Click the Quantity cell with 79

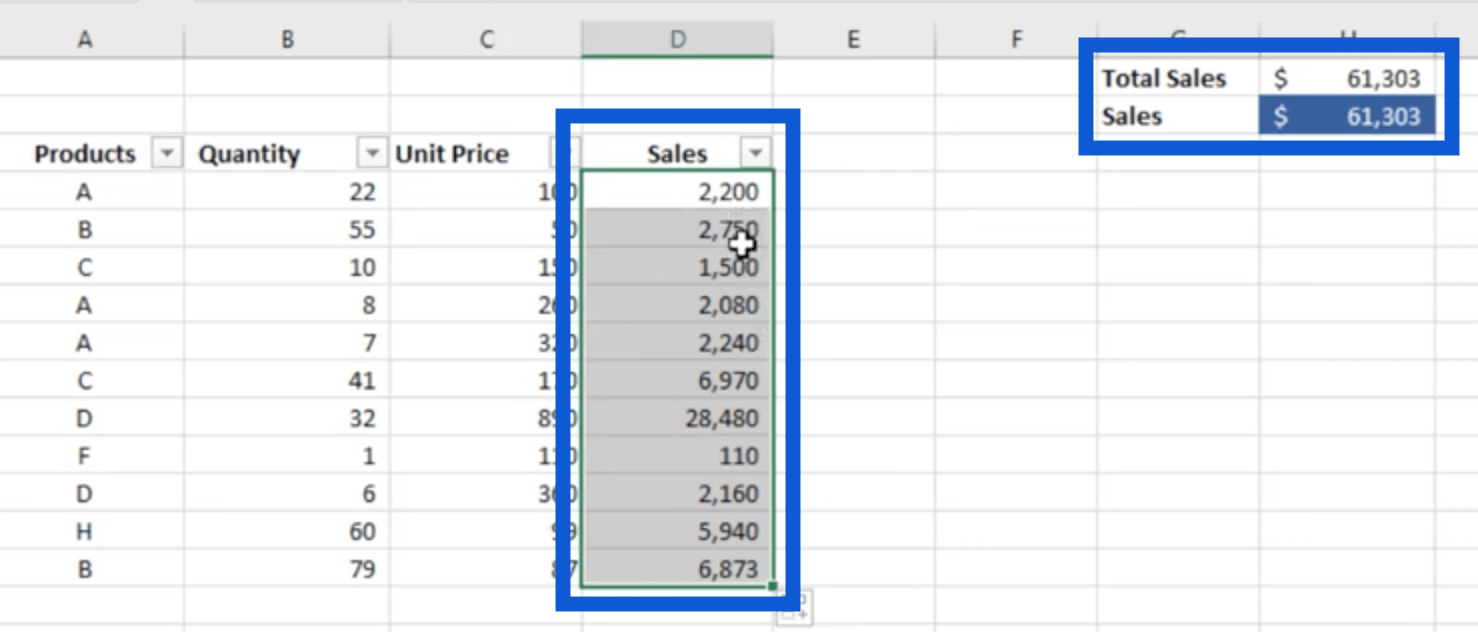coord(287,569)
